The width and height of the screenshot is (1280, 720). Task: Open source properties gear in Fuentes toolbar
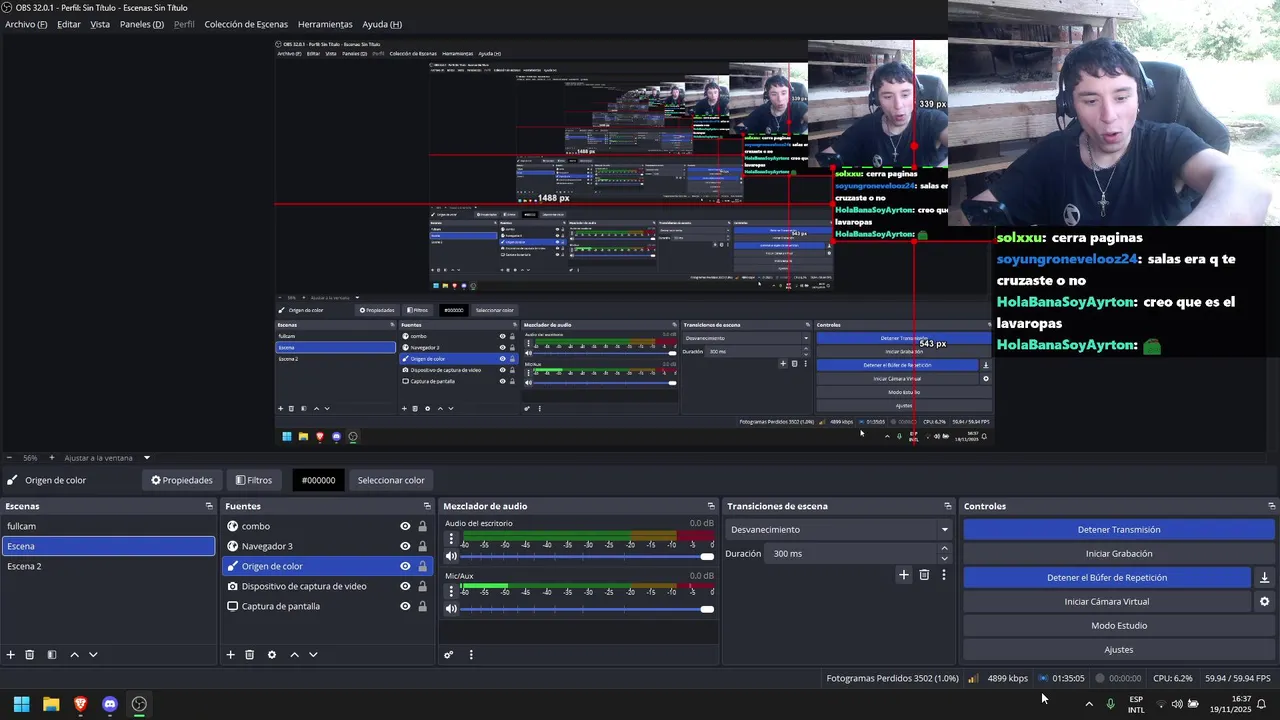[272, 655]
